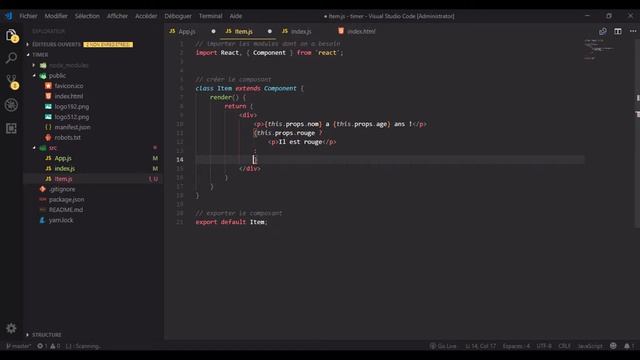Open yarn.lock in the explorer

point(61,220)
